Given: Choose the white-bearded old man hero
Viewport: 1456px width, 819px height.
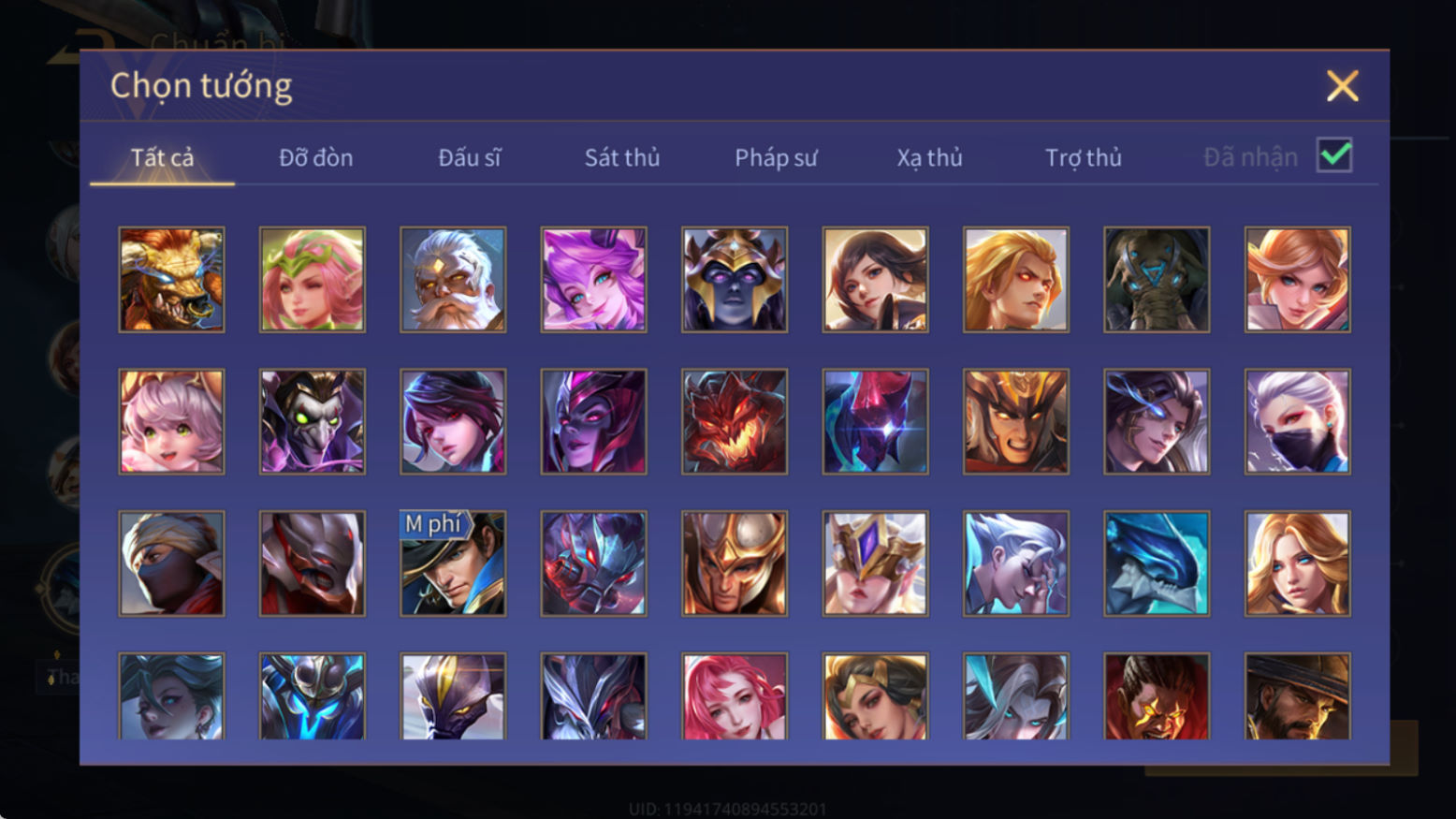Looking at the screenshot, I should [453, 280].
